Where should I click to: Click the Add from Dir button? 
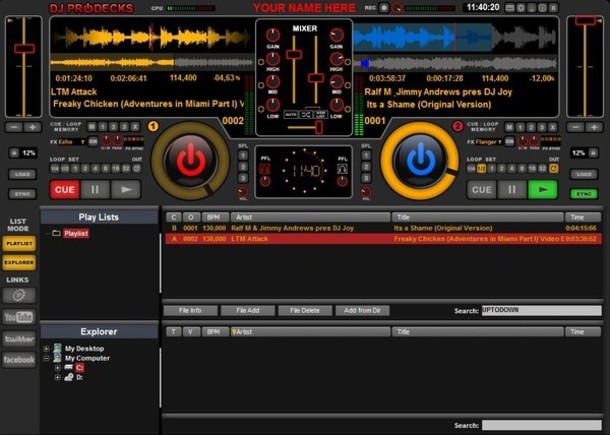pyautogui.click(x=362, y=310)
